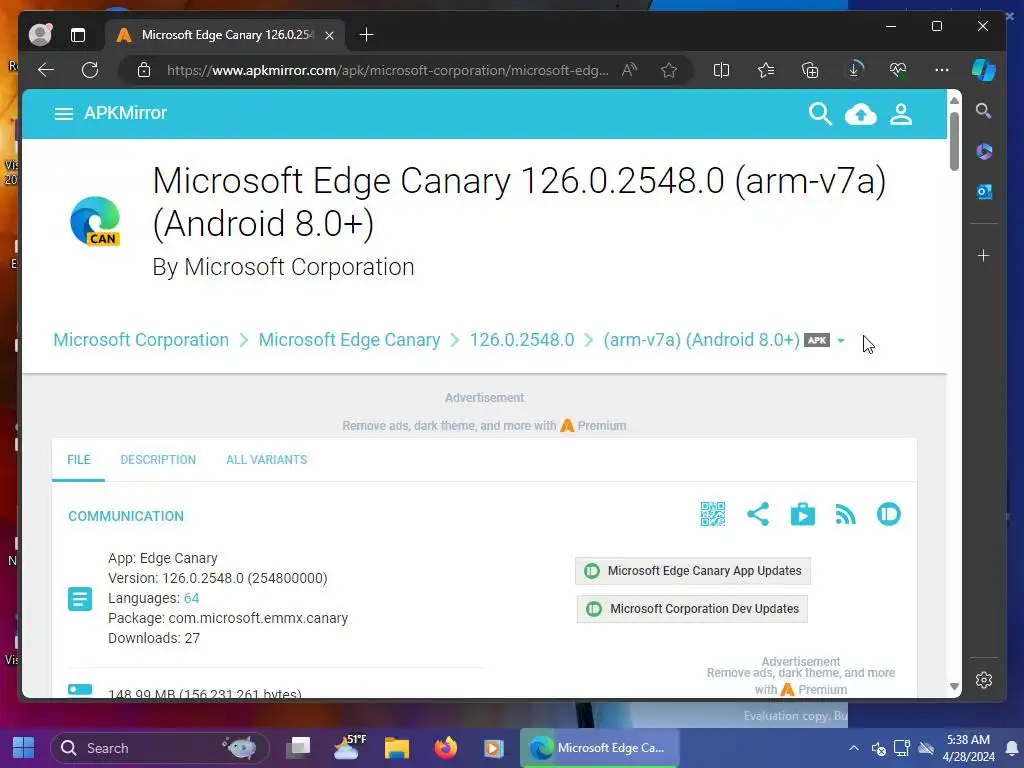This screenshot has height=768, width=1024.
Task: Open the APKMirror hamburger menu
Action: pyautogui.click(x=63, y=114)
